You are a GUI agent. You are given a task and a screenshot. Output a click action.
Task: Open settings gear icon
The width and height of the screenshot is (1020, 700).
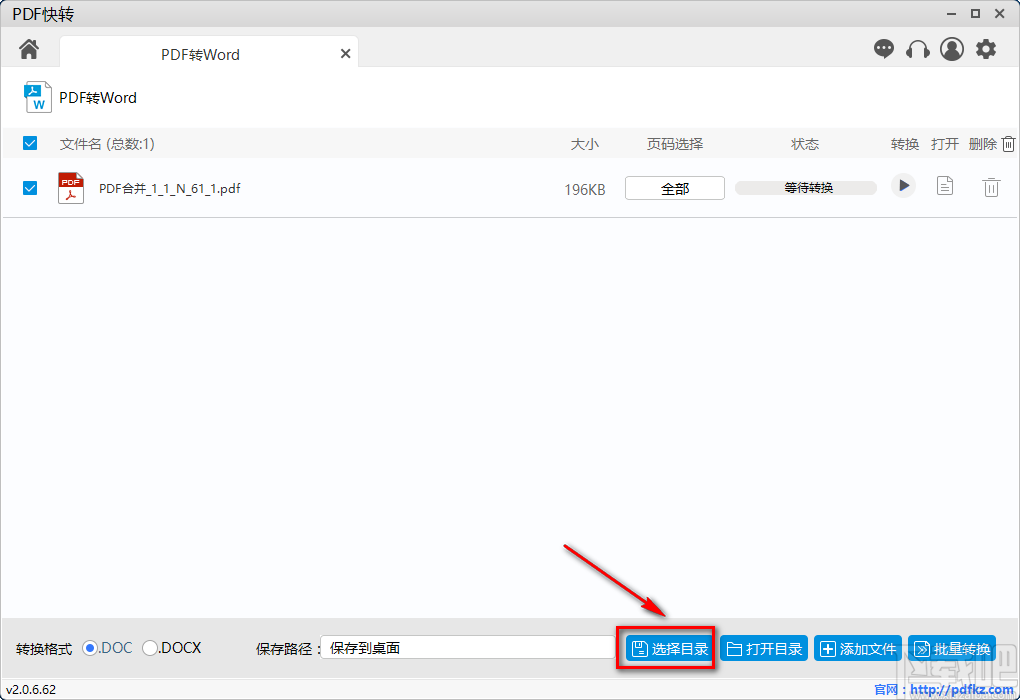click(x=986, y=49)
